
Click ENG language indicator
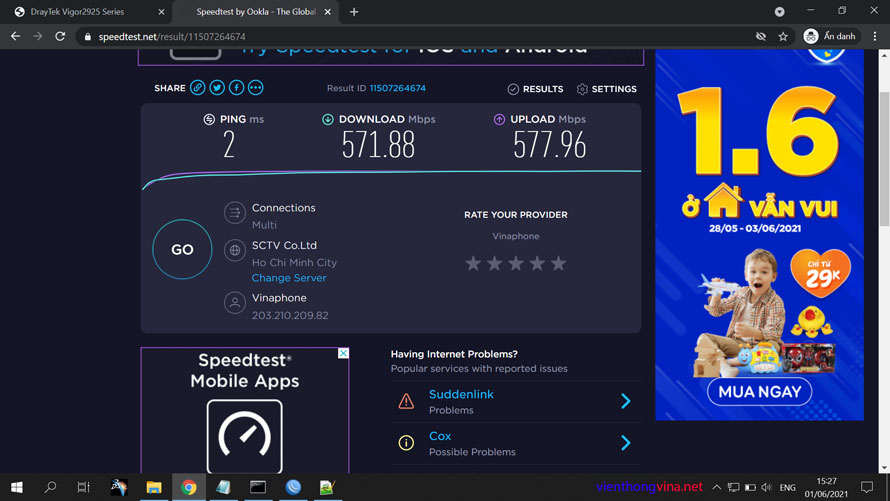coord(787,487)
